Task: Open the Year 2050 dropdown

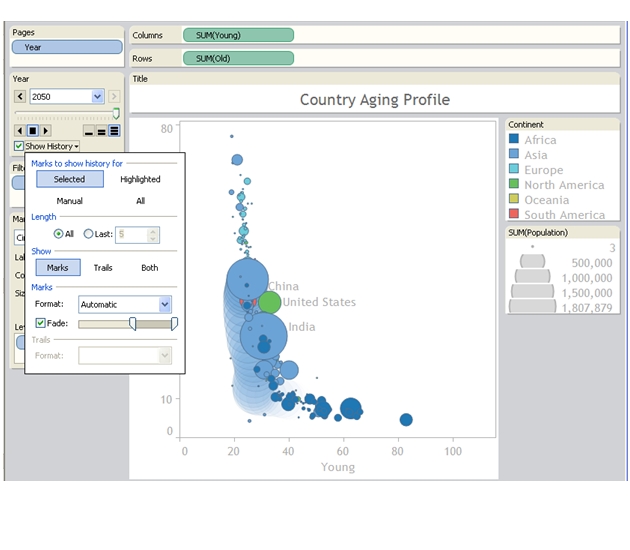Action: point(98,96)
